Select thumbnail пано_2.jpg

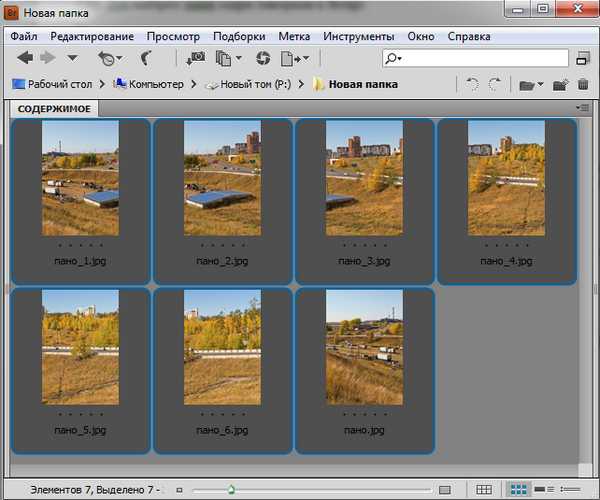point(222,178)
